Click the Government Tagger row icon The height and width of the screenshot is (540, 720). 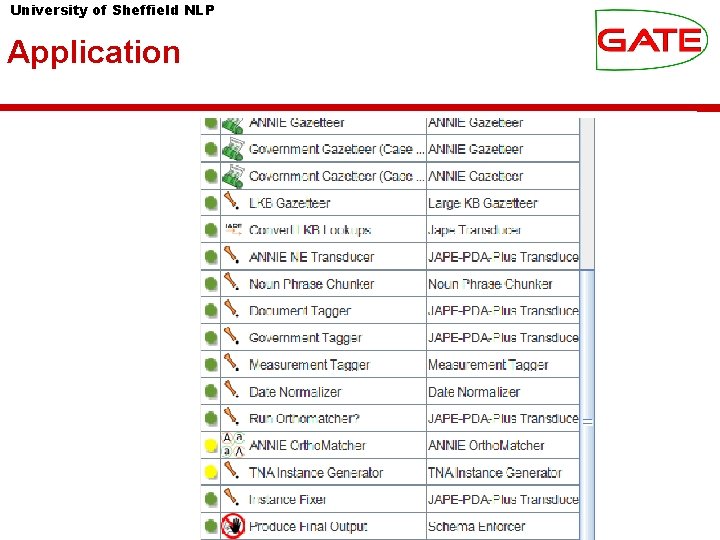coord(231,336)
